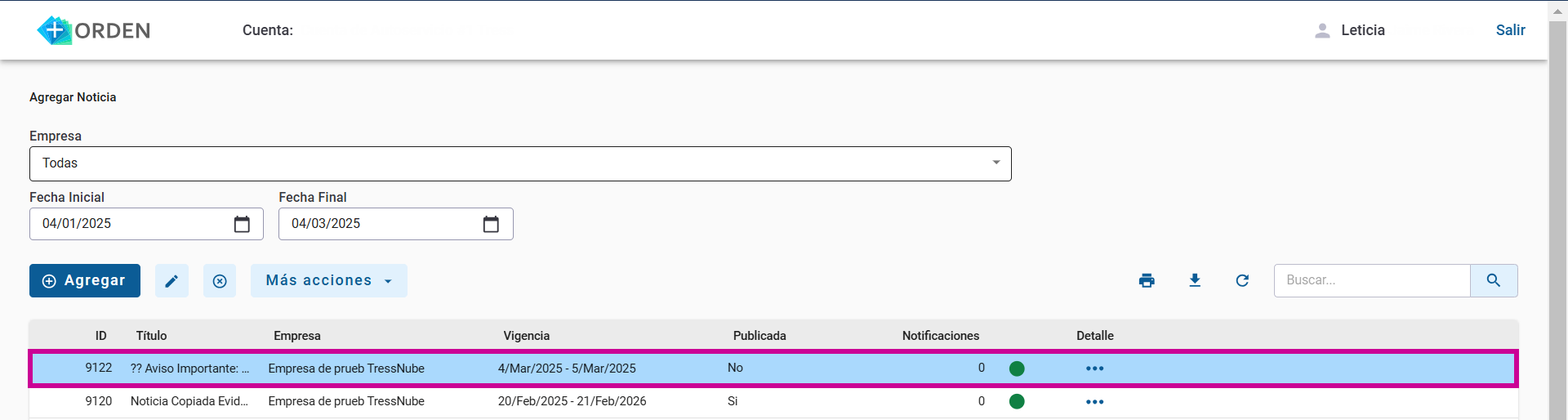Click the Orden logo
This screenshot has height=420, width=1568.
94,30
